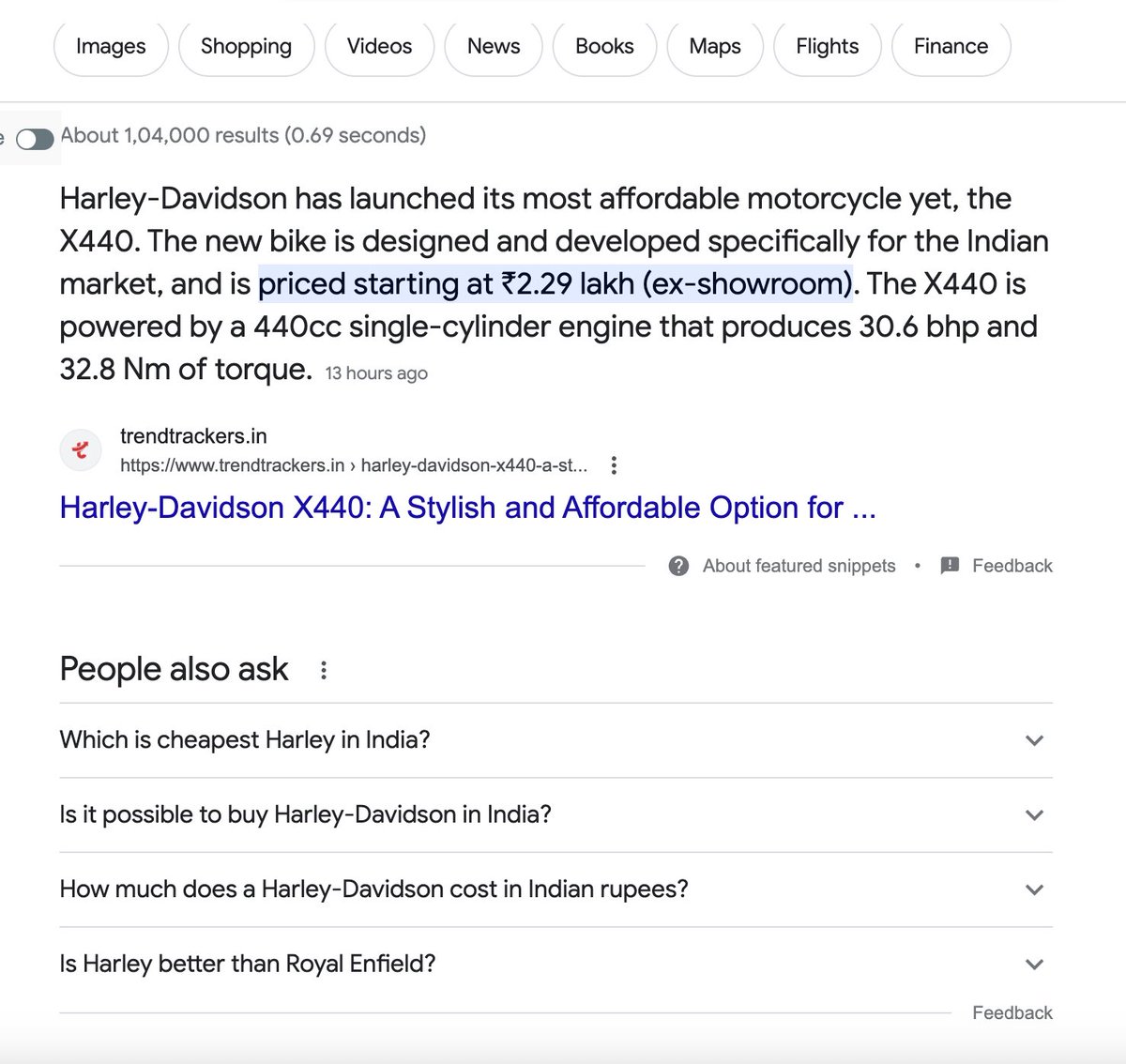Switch to Books search filter
1126x1064 pixels.
pyautogui.click(x=604, y=47)
